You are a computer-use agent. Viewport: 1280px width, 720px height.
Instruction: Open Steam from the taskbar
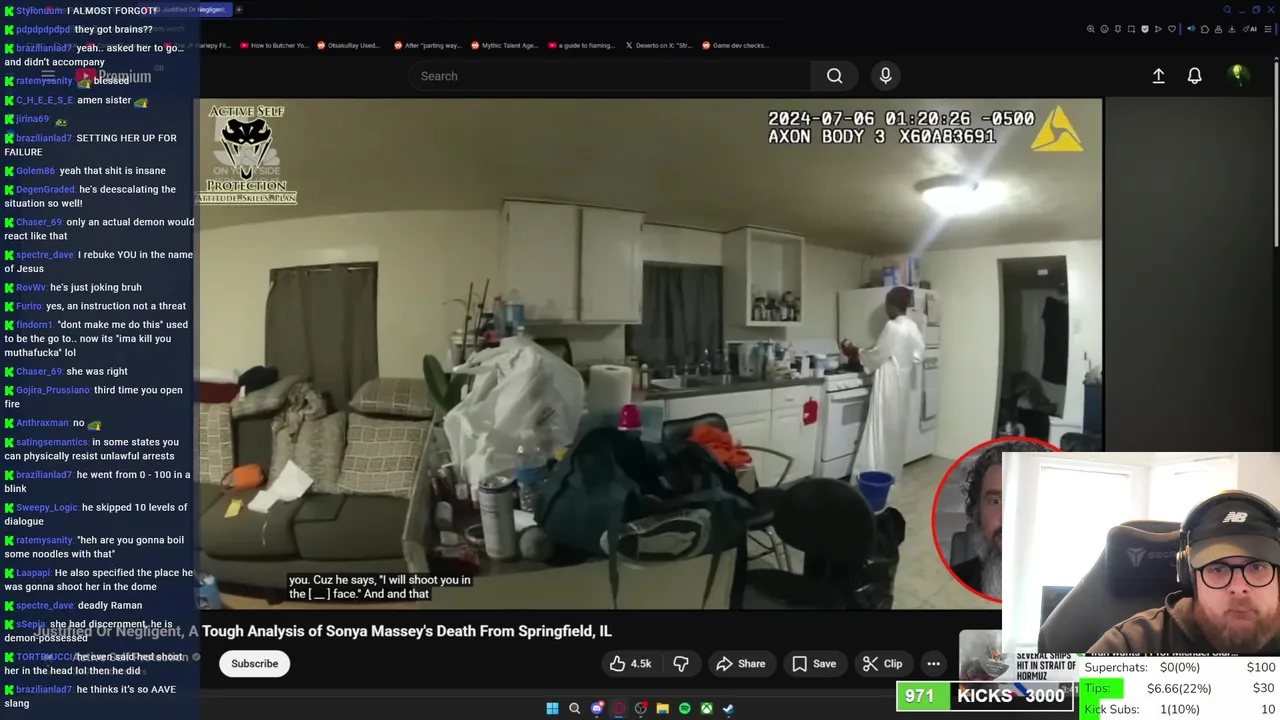(728, 708)
